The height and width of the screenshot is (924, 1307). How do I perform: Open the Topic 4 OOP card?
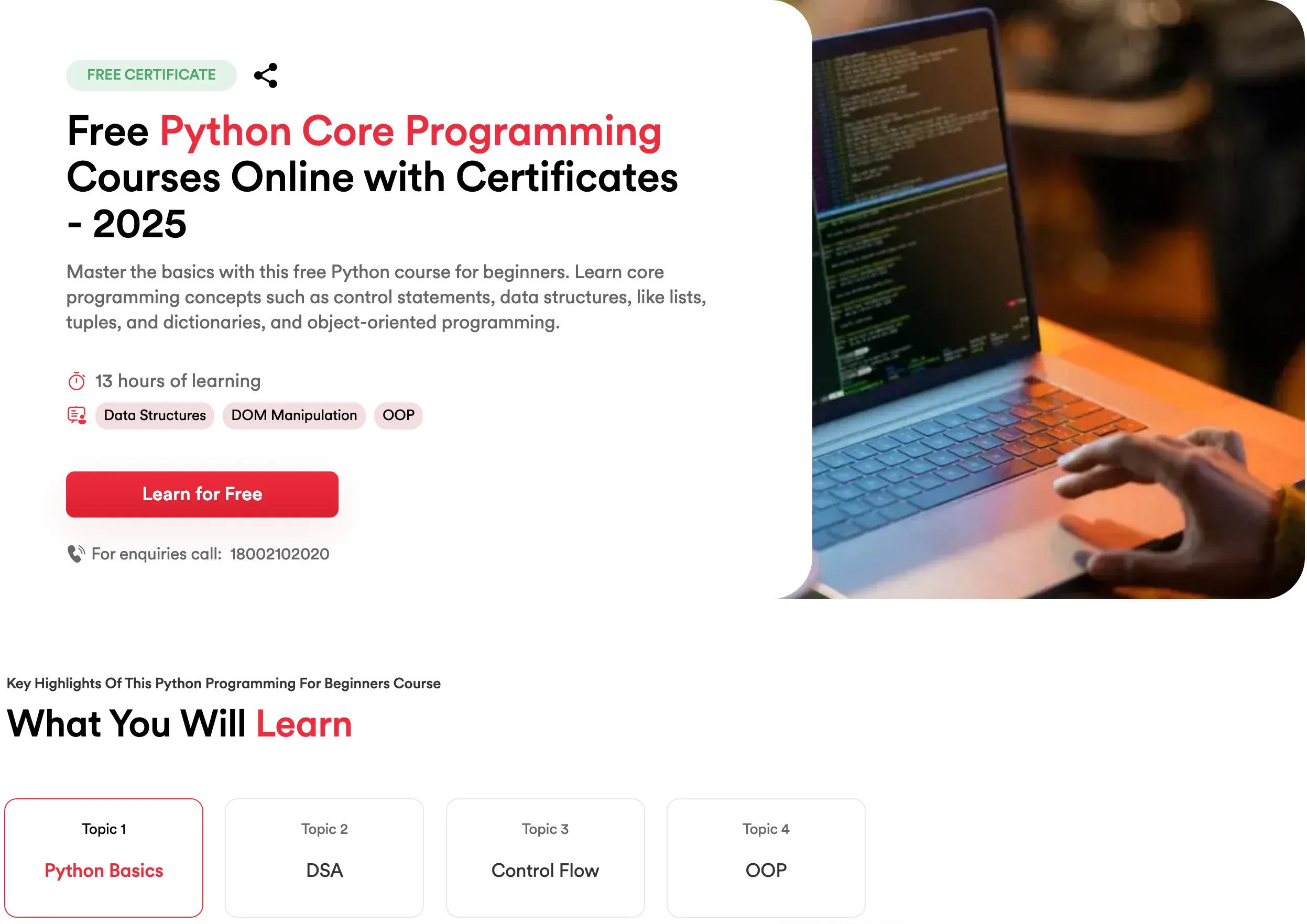point(766,856)
